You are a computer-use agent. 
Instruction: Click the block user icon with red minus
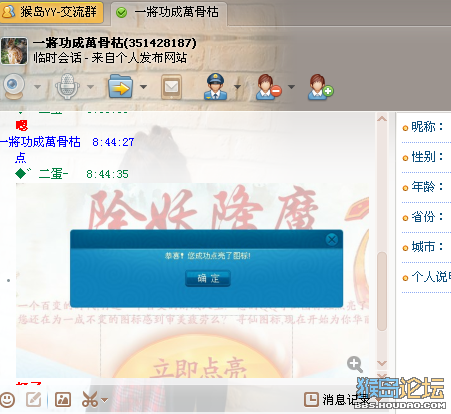268,87
